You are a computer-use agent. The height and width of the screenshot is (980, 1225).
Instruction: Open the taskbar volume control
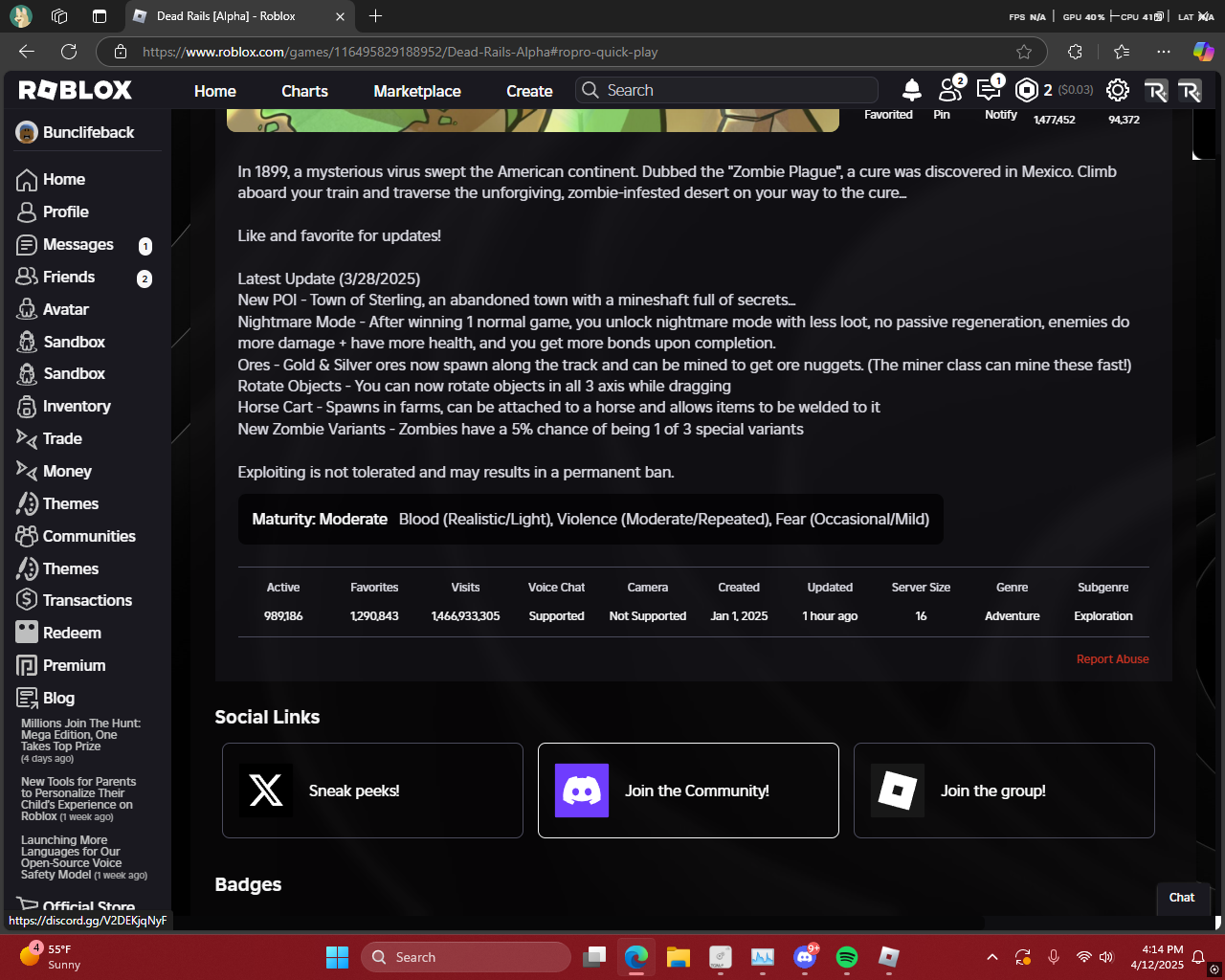point(1107,957)
